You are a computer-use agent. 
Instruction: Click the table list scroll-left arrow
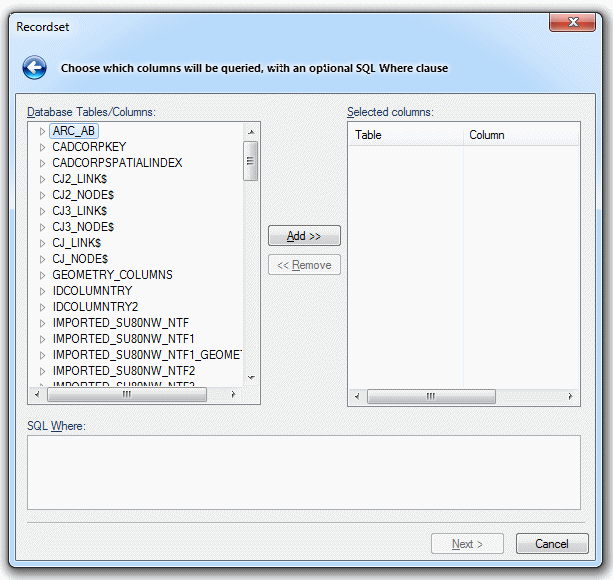click(x=37, y=394)
